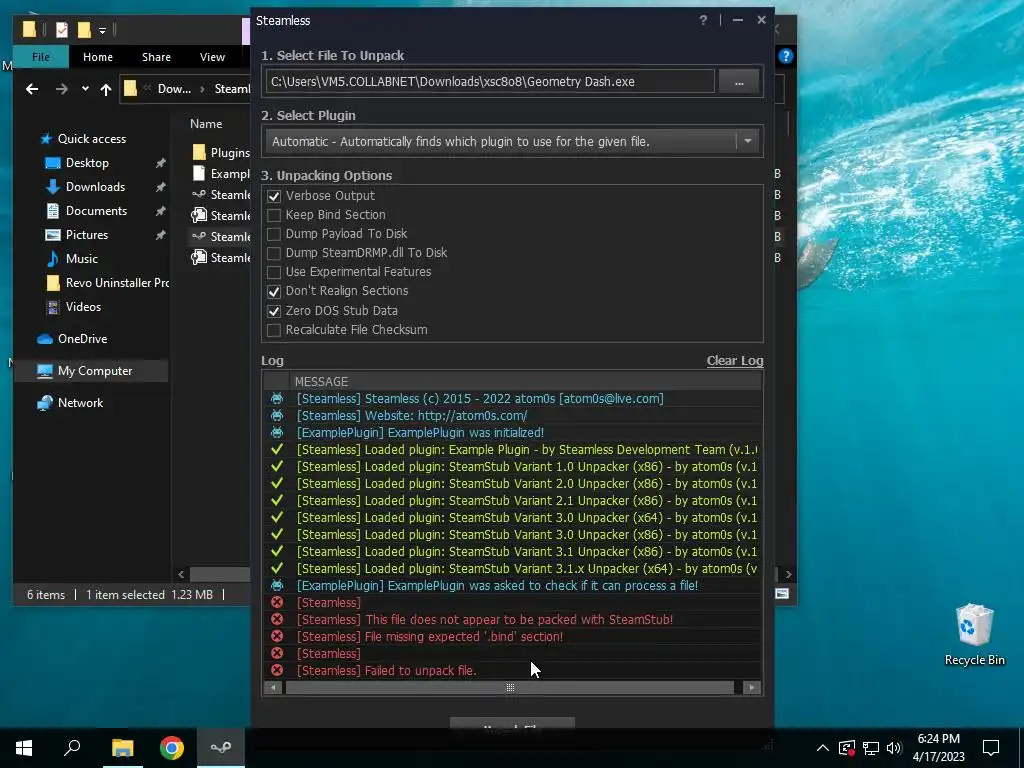Select Network in navigation pane

pos(80,403)
